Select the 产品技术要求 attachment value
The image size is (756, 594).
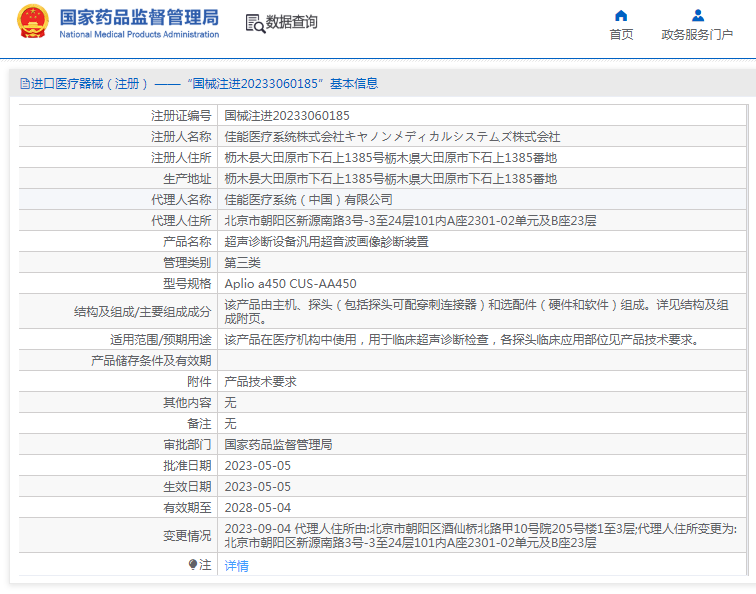click(260, 382)
